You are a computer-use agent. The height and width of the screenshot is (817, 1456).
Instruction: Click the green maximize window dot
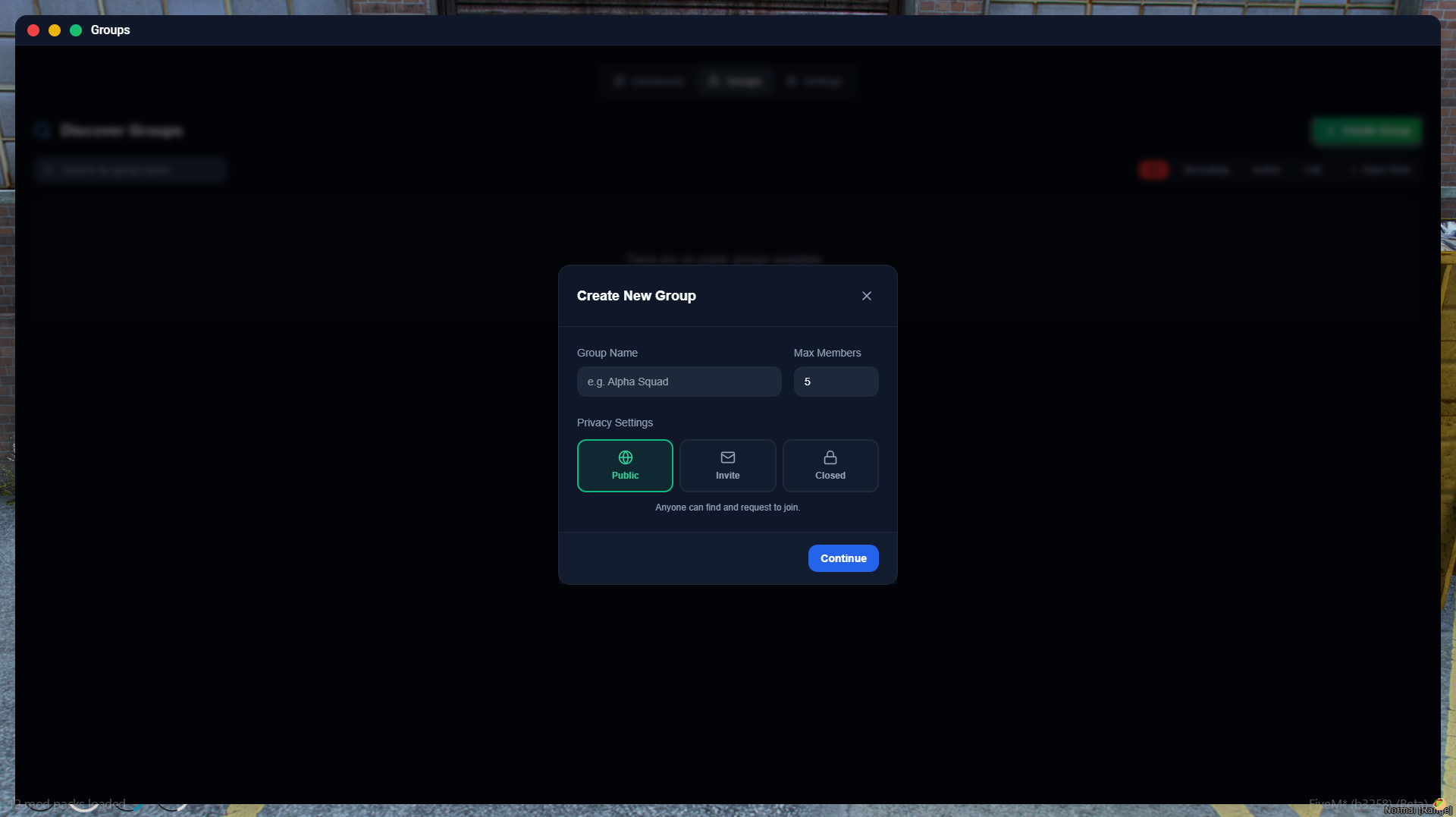click(76, 30)
